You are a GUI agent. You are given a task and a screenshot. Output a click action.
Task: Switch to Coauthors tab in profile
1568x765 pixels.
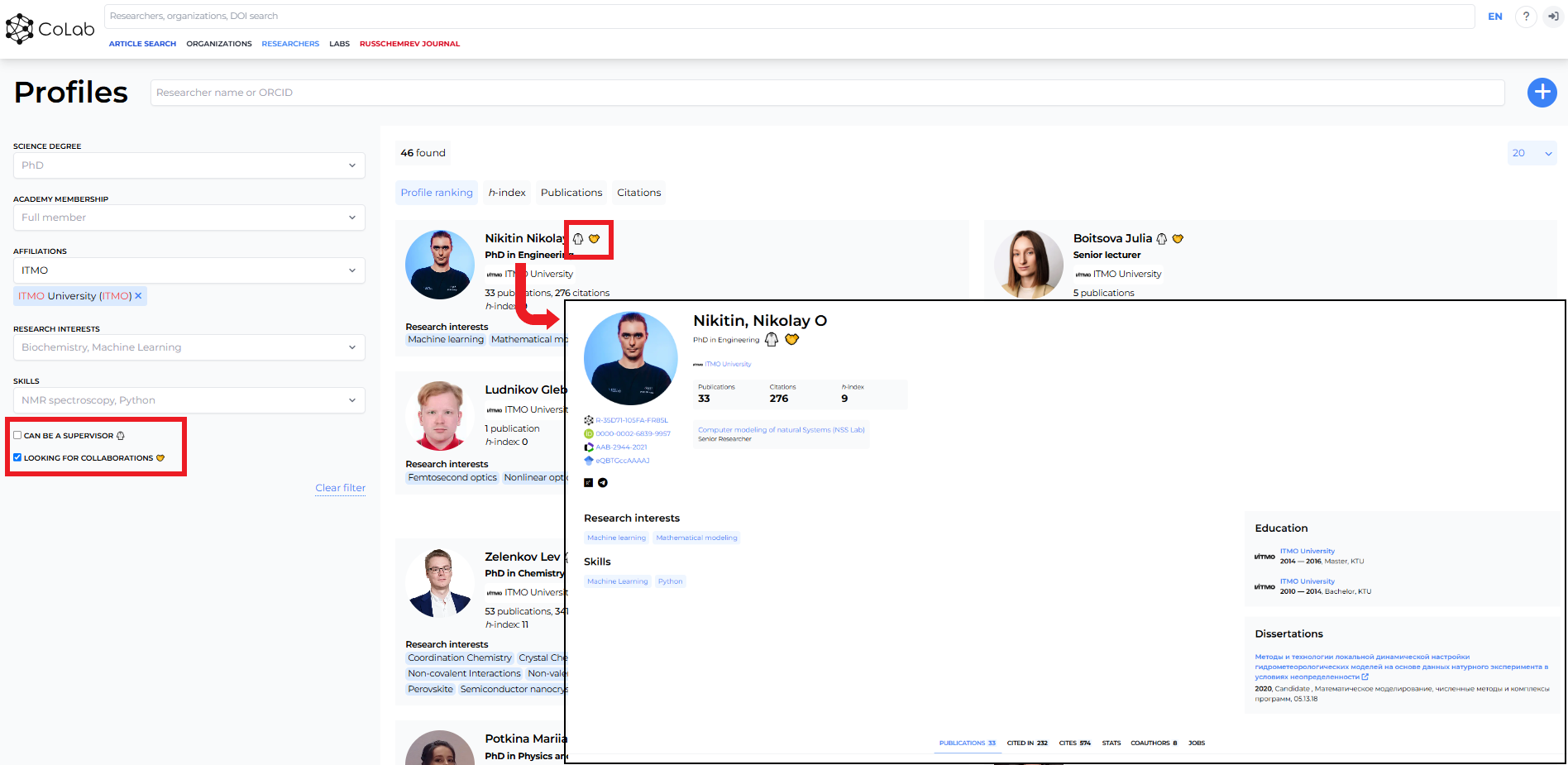1154,743
